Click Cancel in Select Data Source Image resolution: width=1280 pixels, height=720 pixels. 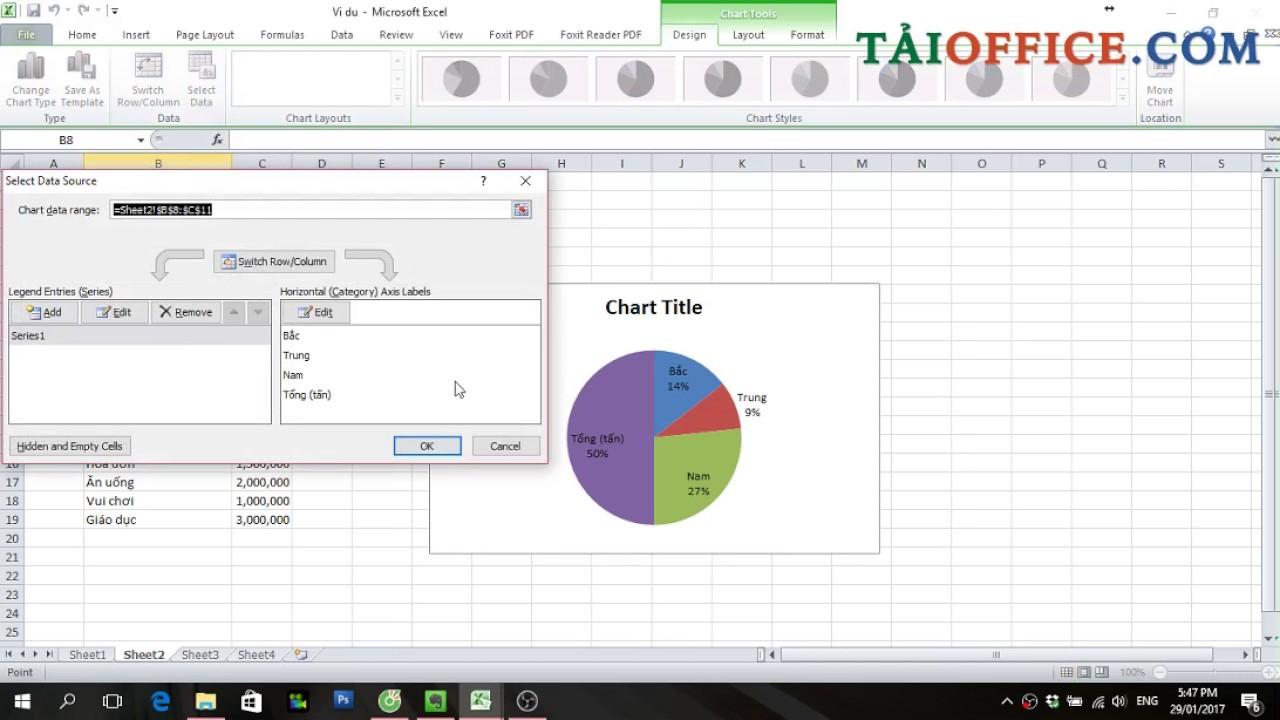point(505,446)
